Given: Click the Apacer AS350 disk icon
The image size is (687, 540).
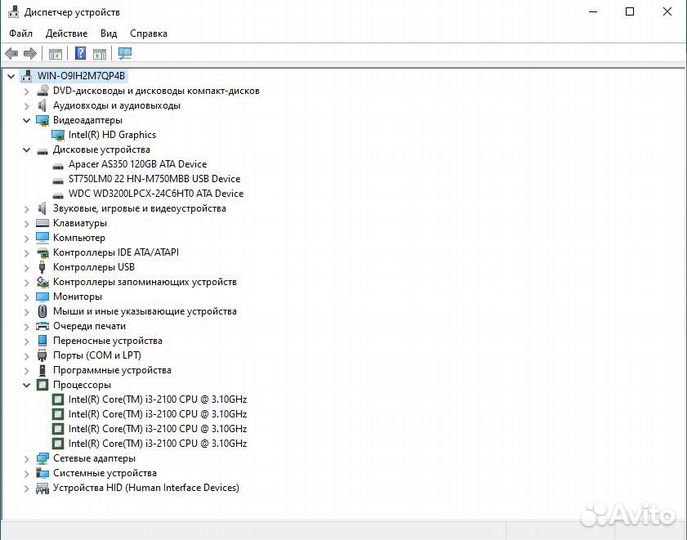Looking at the screenshot, I should click(x=58, y=166).
